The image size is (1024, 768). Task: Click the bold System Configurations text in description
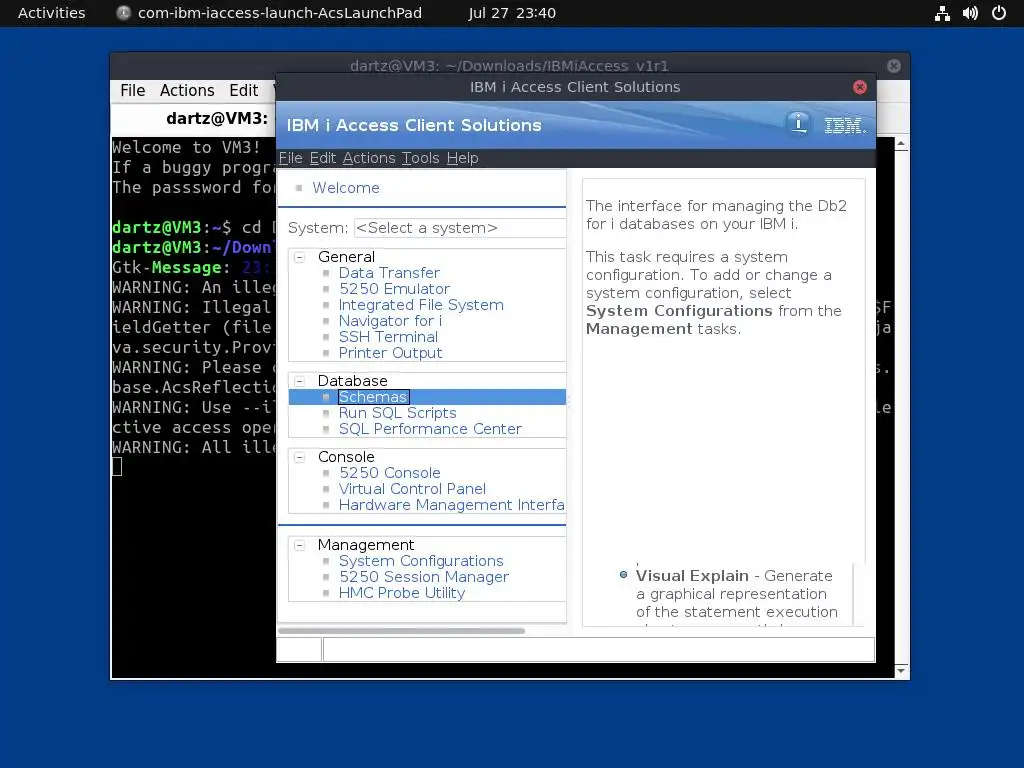679,311
